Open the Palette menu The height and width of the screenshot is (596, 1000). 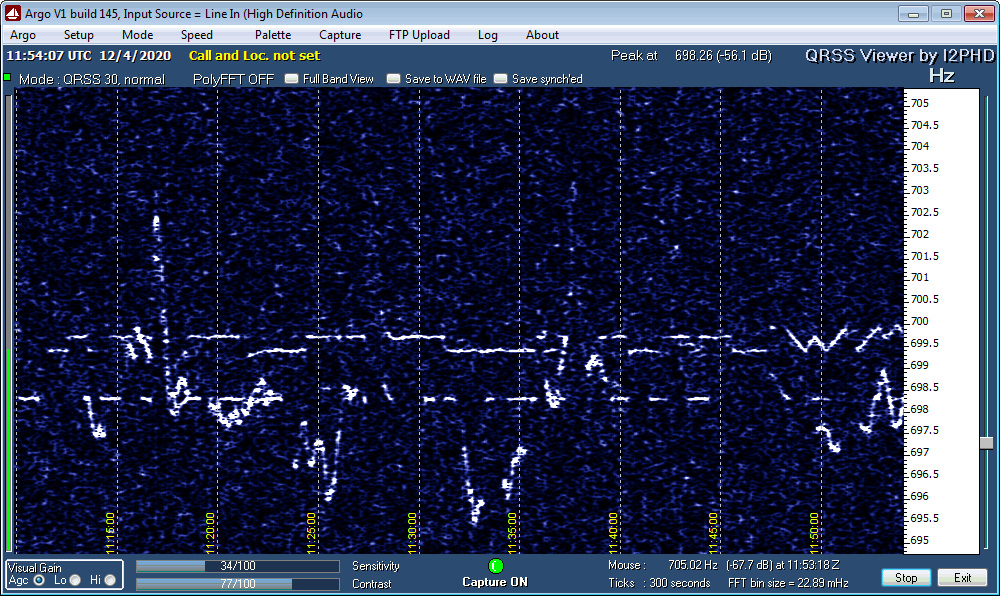coord(273,35)
